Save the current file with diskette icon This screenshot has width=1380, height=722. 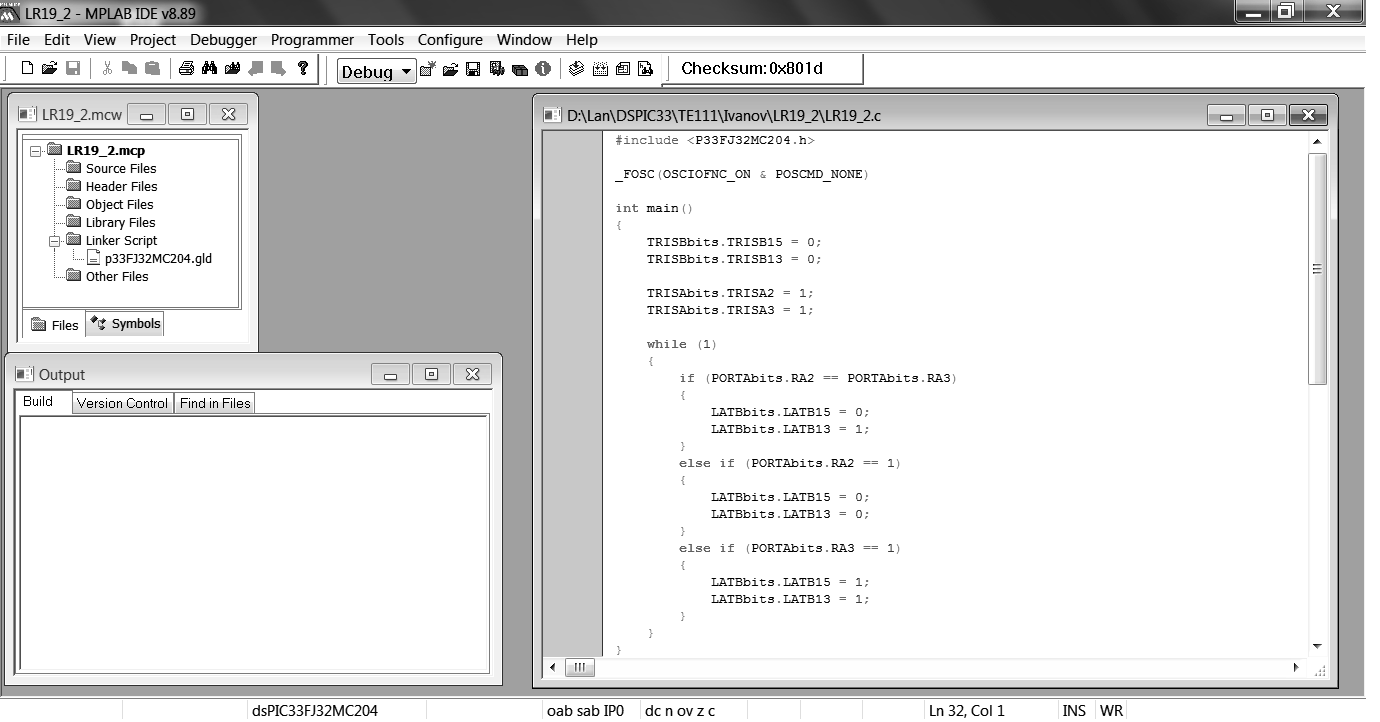pos(73,68)
